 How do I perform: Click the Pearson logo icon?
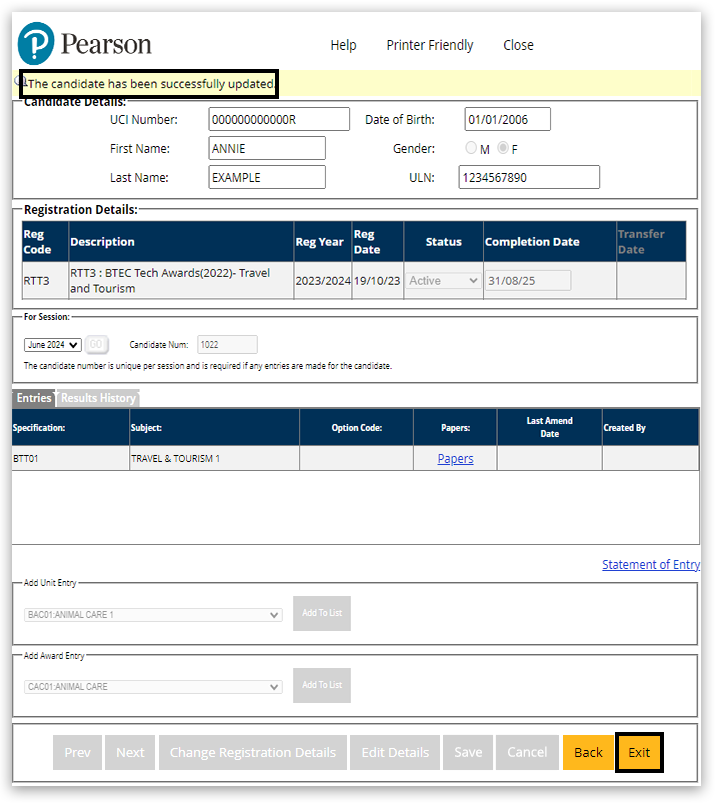point(37,44)
